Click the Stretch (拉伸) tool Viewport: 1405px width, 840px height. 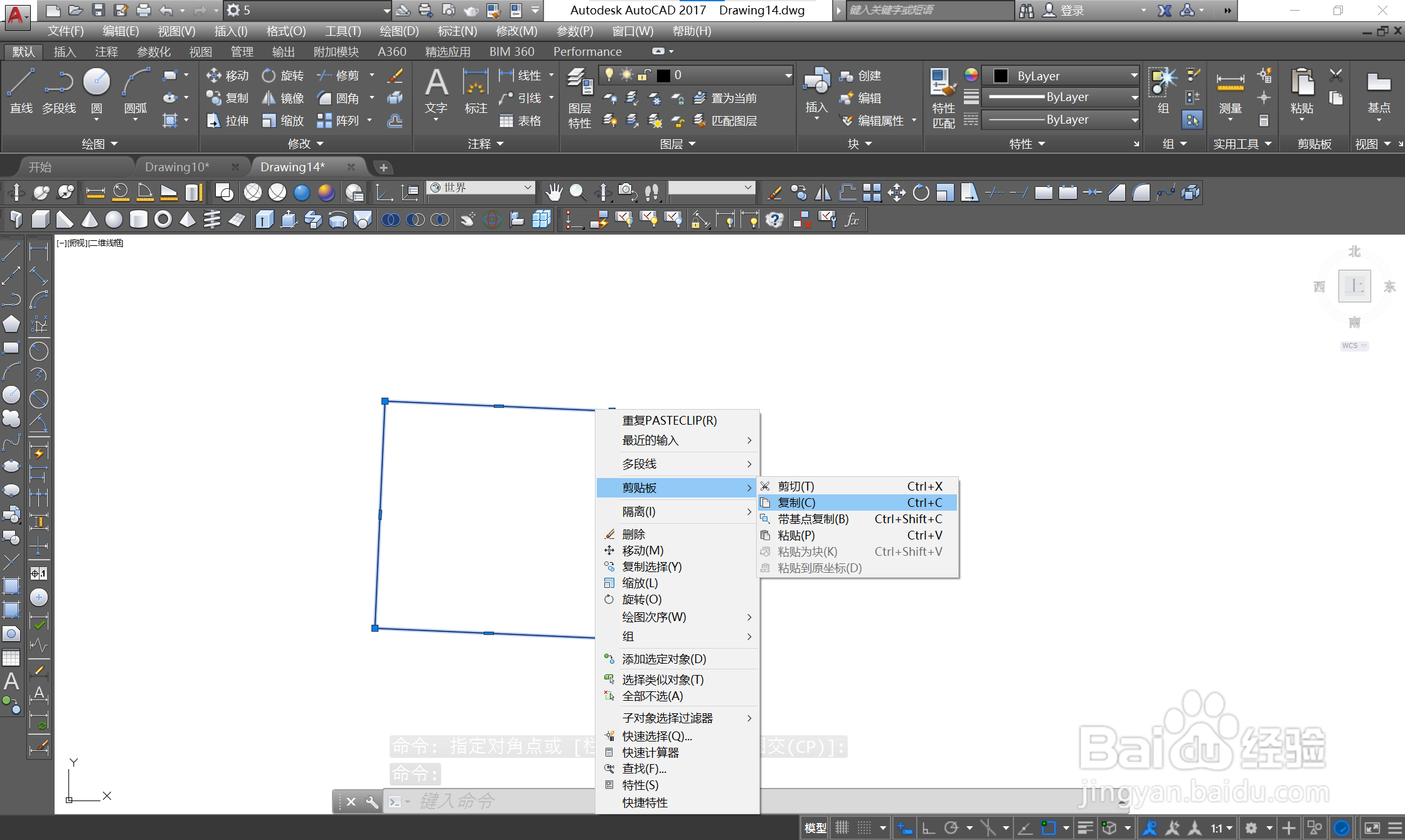(x=228, y=120)
